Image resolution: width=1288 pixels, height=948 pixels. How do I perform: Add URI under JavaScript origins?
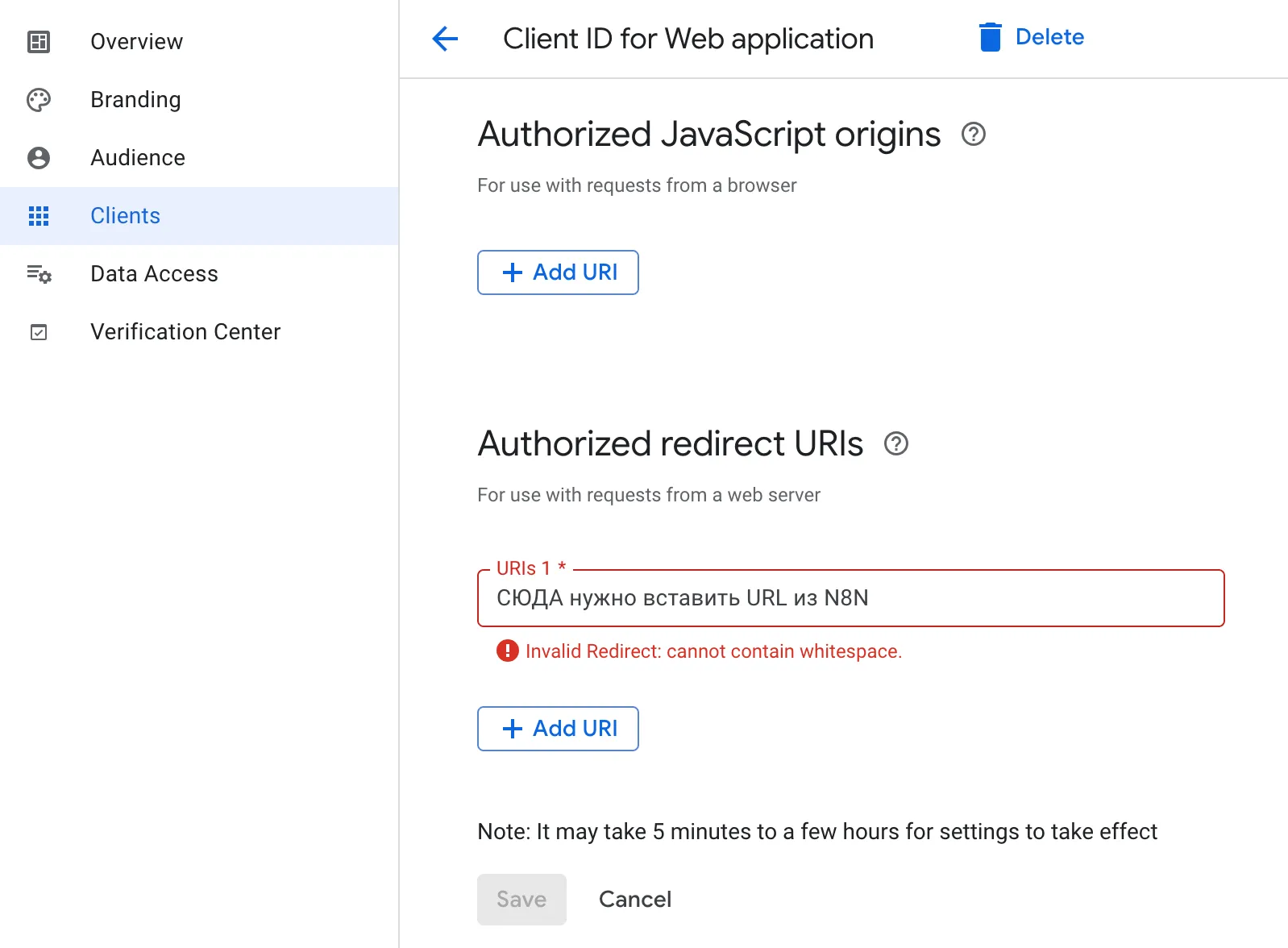coord(558,272)
